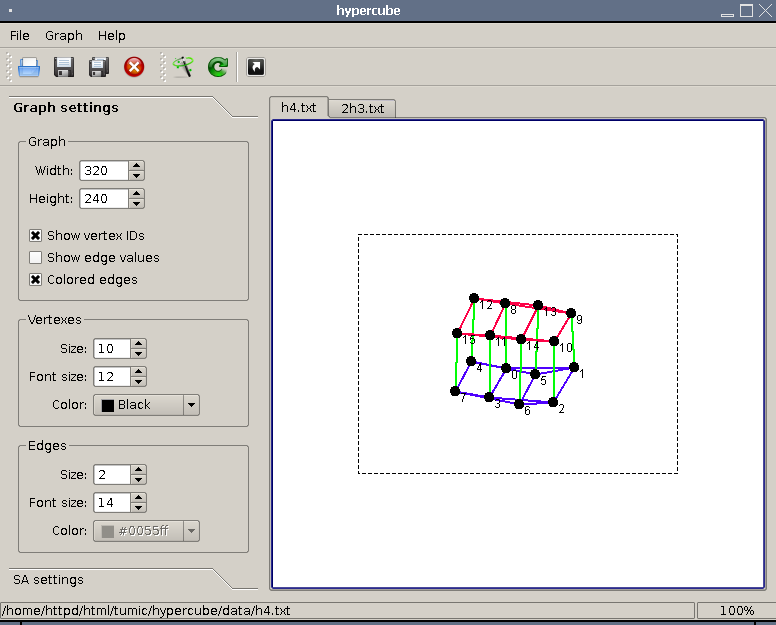Increase graph Height spinner up arrow
Image resolution: width=776 pixels, height=625 pixels.
tap(137, 193)
